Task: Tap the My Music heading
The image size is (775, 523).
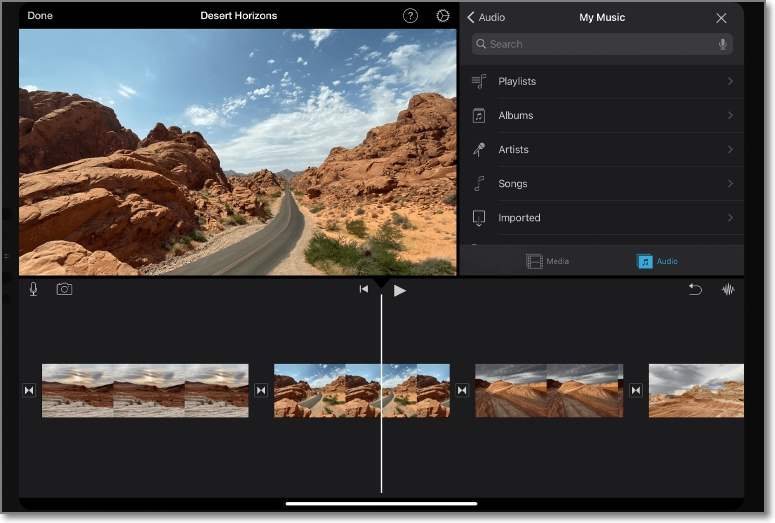Action: (x=602, y=17)
